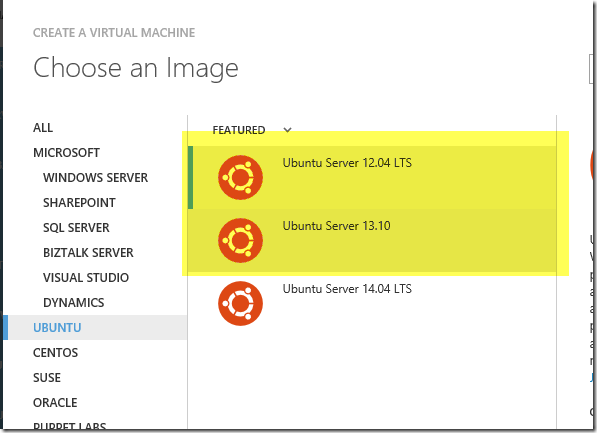Choose Ubuntu Server 13.10 image

pos(372,240)
